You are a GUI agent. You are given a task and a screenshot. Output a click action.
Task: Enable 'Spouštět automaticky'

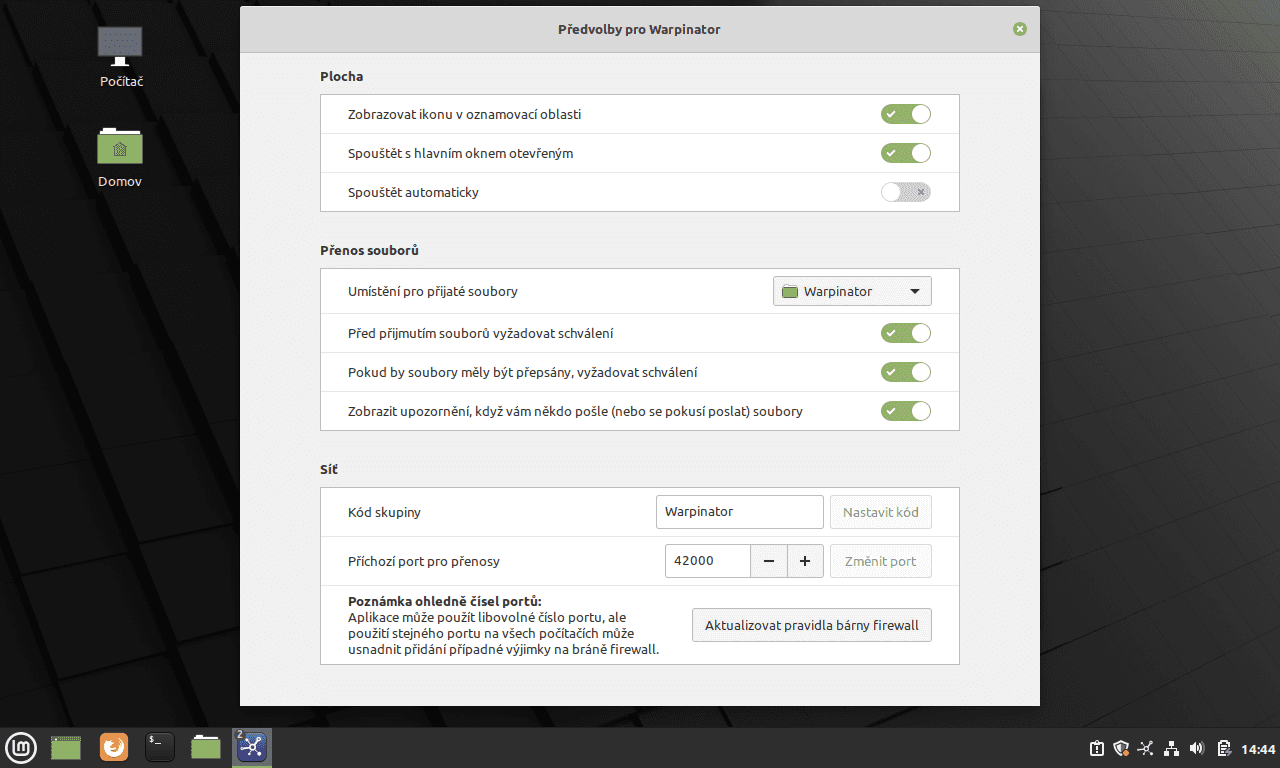coord(905,192)
